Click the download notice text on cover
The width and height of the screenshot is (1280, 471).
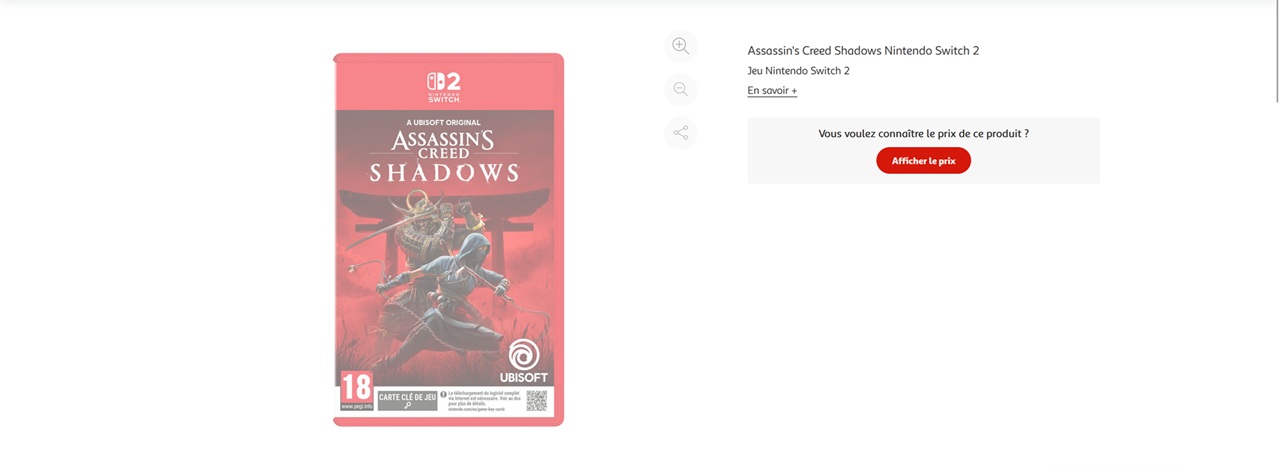point(480,401)
